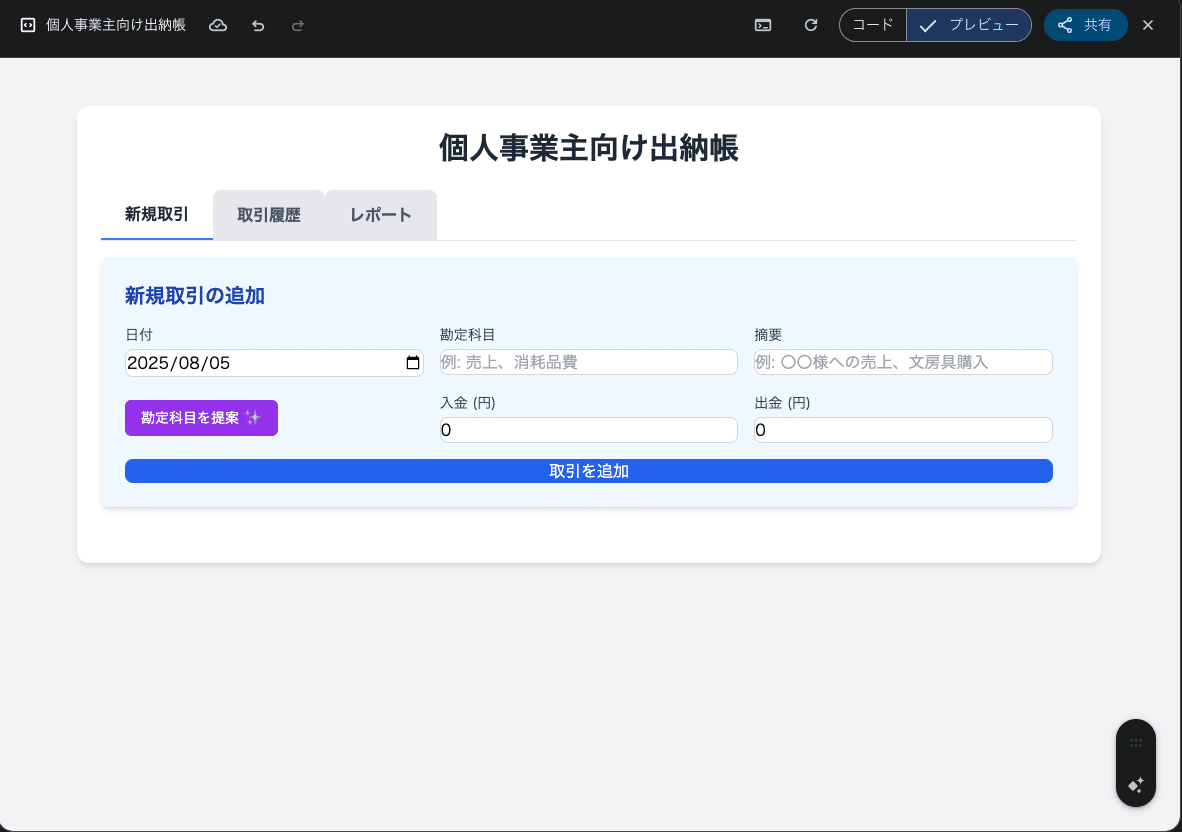Viewport: 1182px width, 832px height.
Task: Click the code brackets icon beside title
Action: (x=28, y=25)
